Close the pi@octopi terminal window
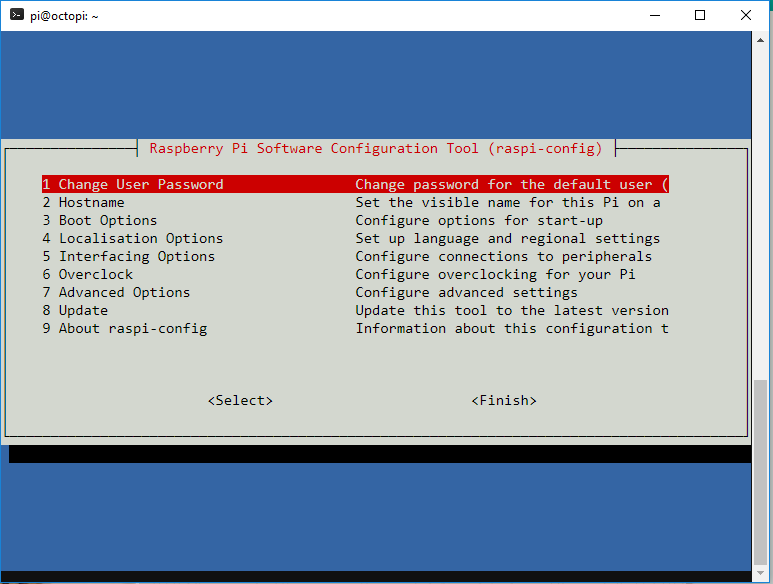 [746, 15]
